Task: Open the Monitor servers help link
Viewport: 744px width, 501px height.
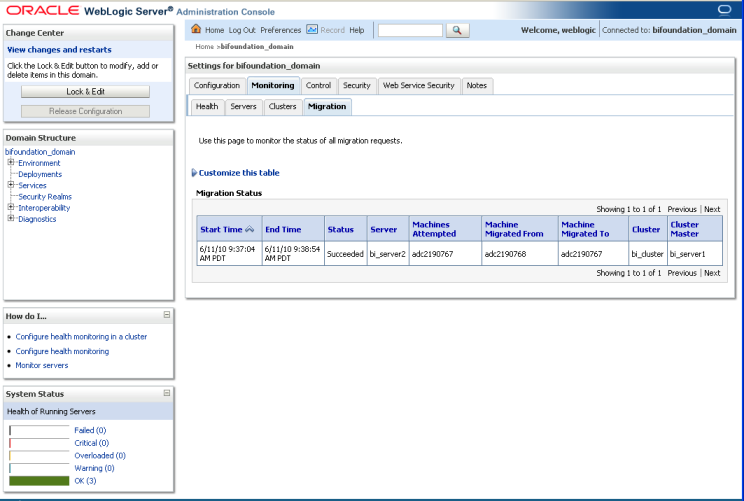Action: coord(42,365)
